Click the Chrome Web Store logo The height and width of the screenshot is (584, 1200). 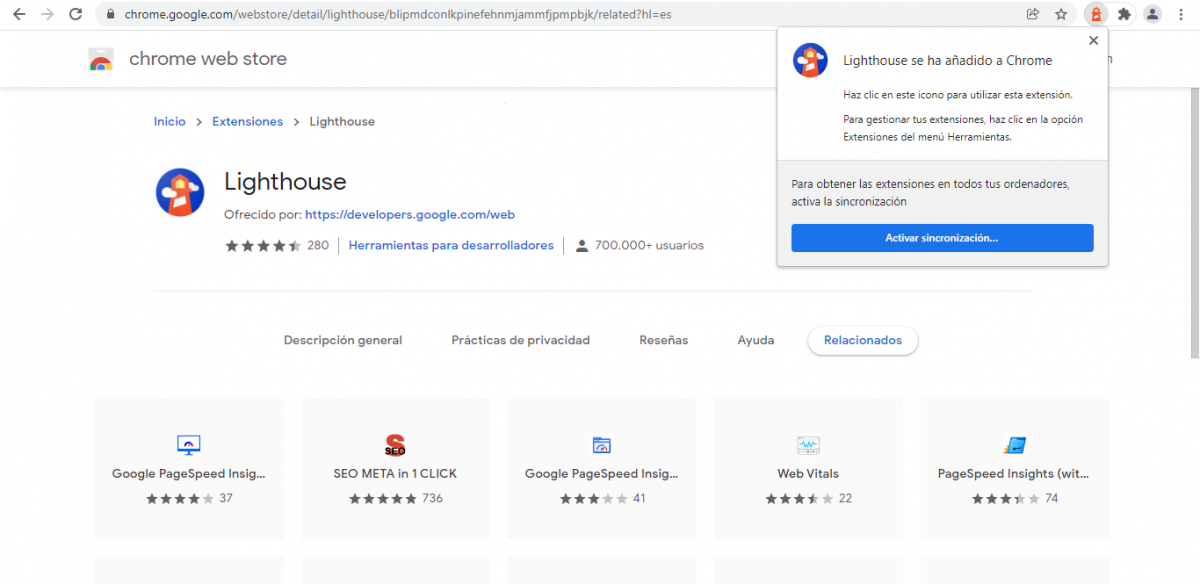tap(101, 60)
